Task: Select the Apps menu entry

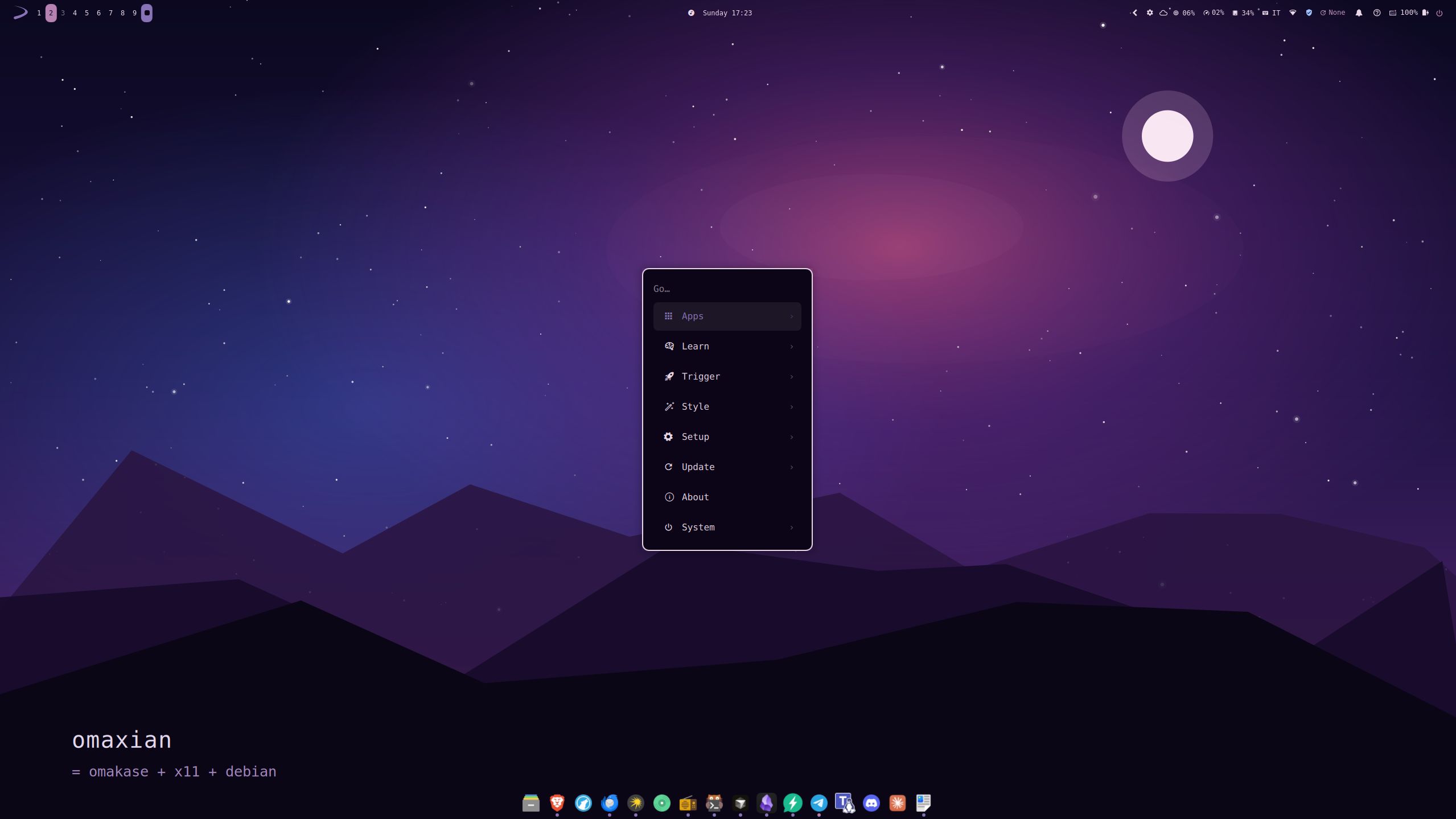Action: pyautogui.click(x=727, y=316)
